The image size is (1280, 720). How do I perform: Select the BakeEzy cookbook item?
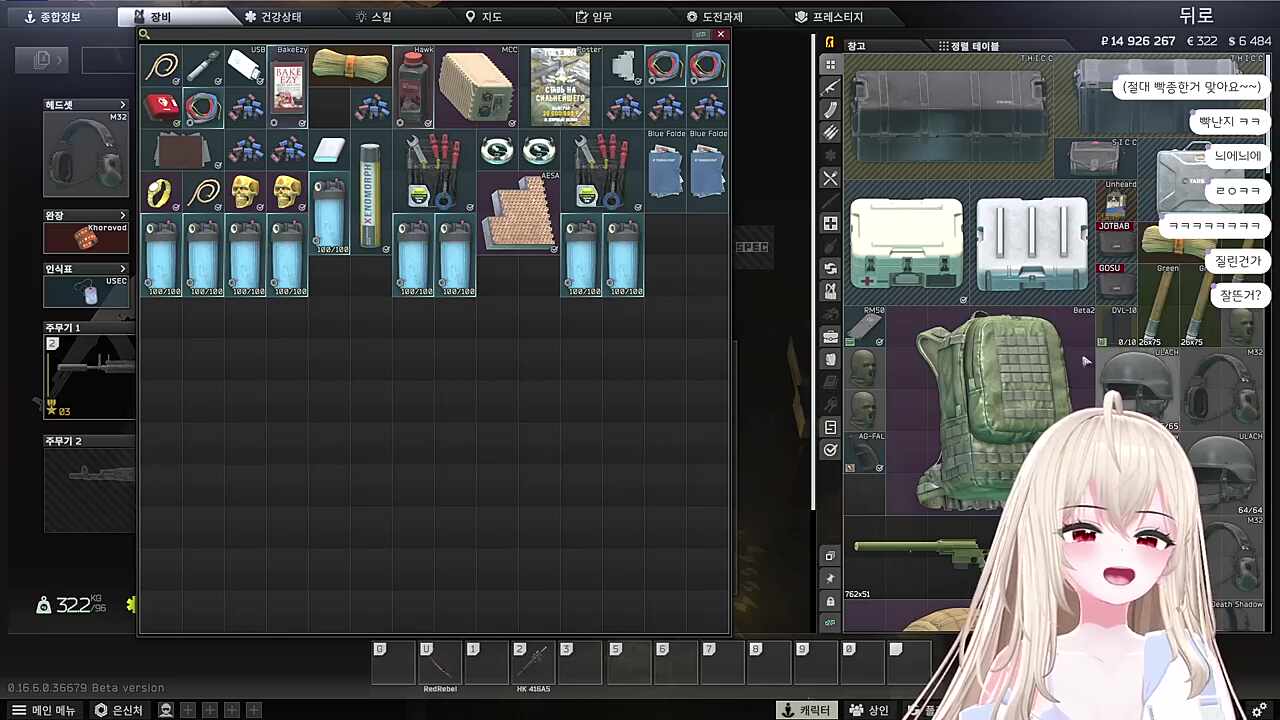click(x=288, y=87)
